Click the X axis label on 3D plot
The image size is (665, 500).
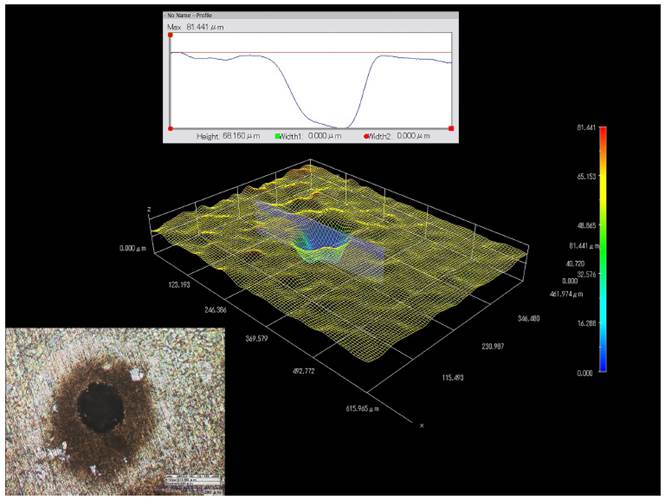[422, 426]
